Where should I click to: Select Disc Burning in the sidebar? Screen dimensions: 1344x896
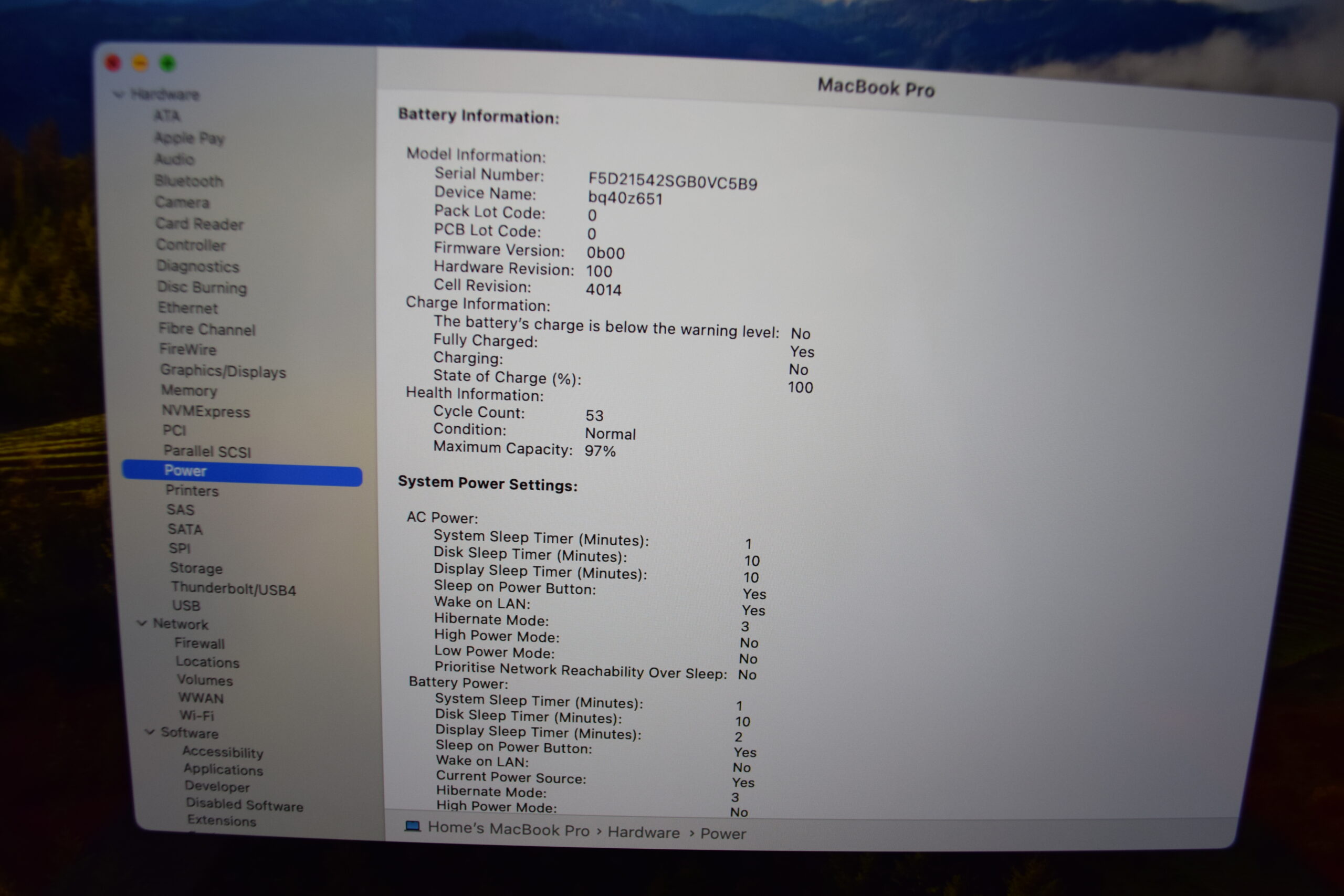pos(202,287)
